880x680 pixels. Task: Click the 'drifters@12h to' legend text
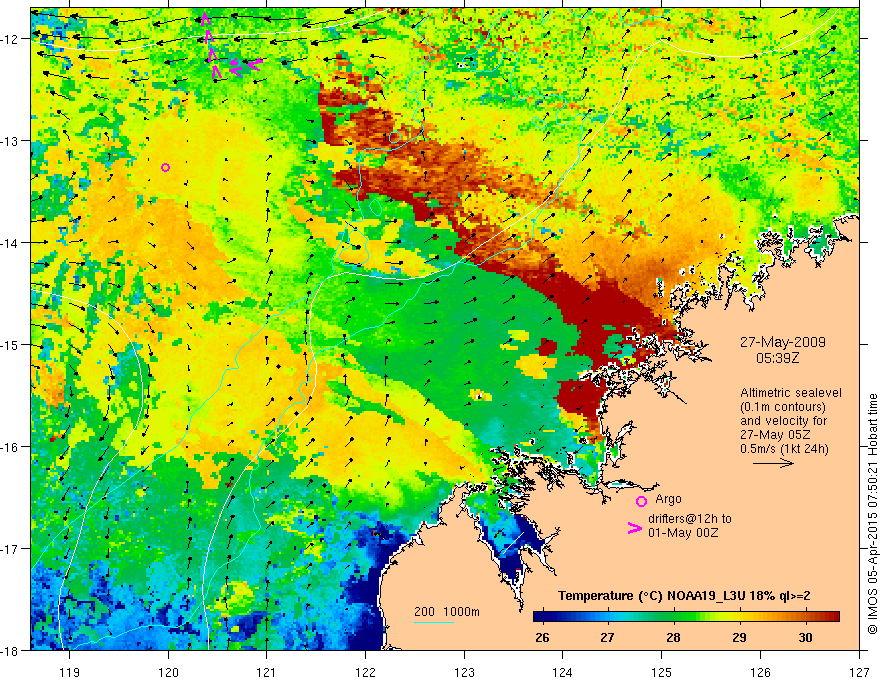(x=690, y=519)
